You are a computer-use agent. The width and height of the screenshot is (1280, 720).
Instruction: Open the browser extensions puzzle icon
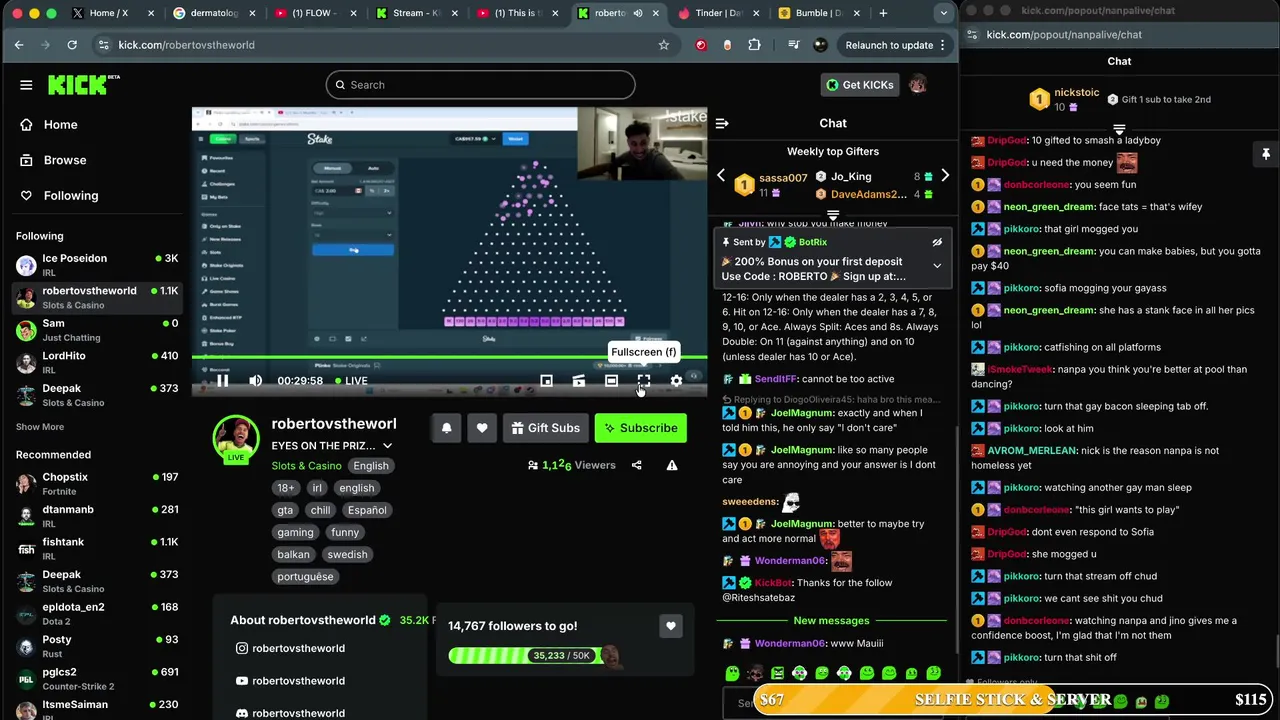tap(754, 45)
